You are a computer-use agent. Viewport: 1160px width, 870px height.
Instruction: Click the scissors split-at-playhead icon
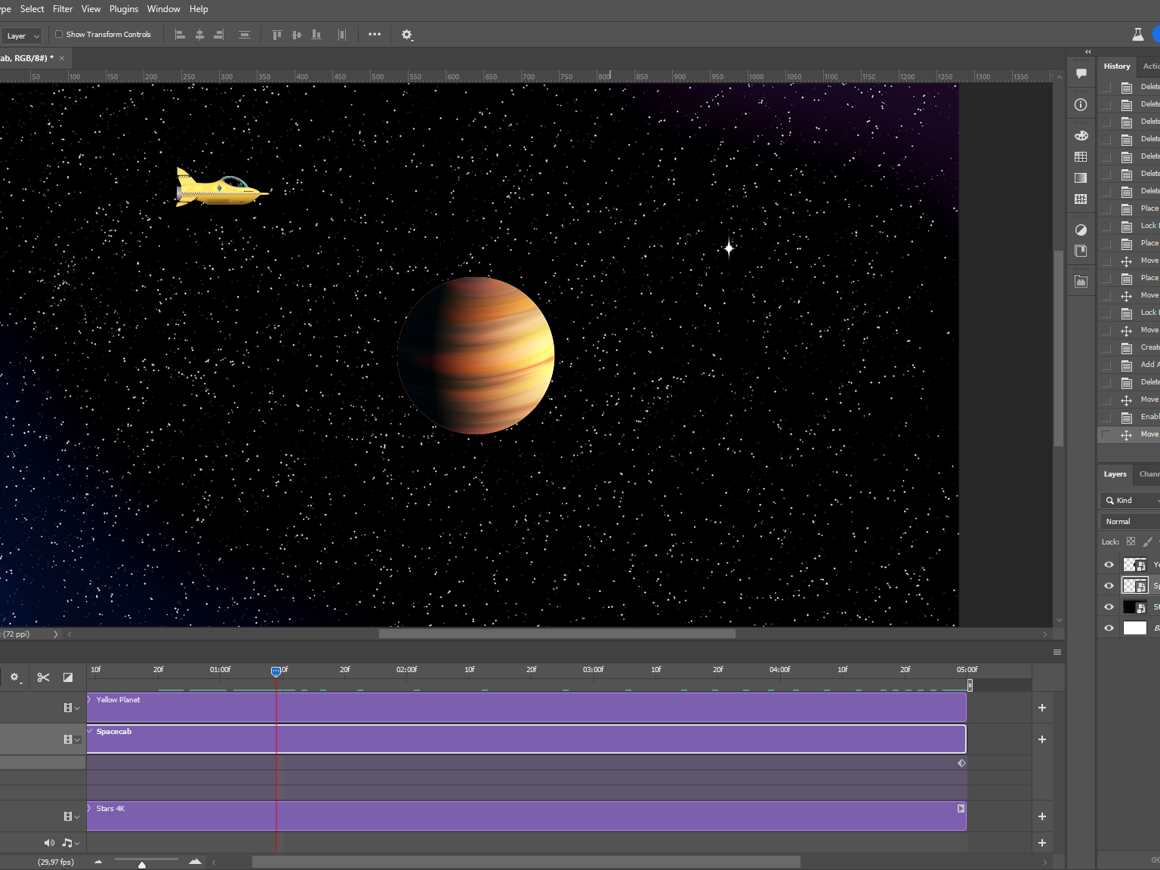click(x=43, y=677)
